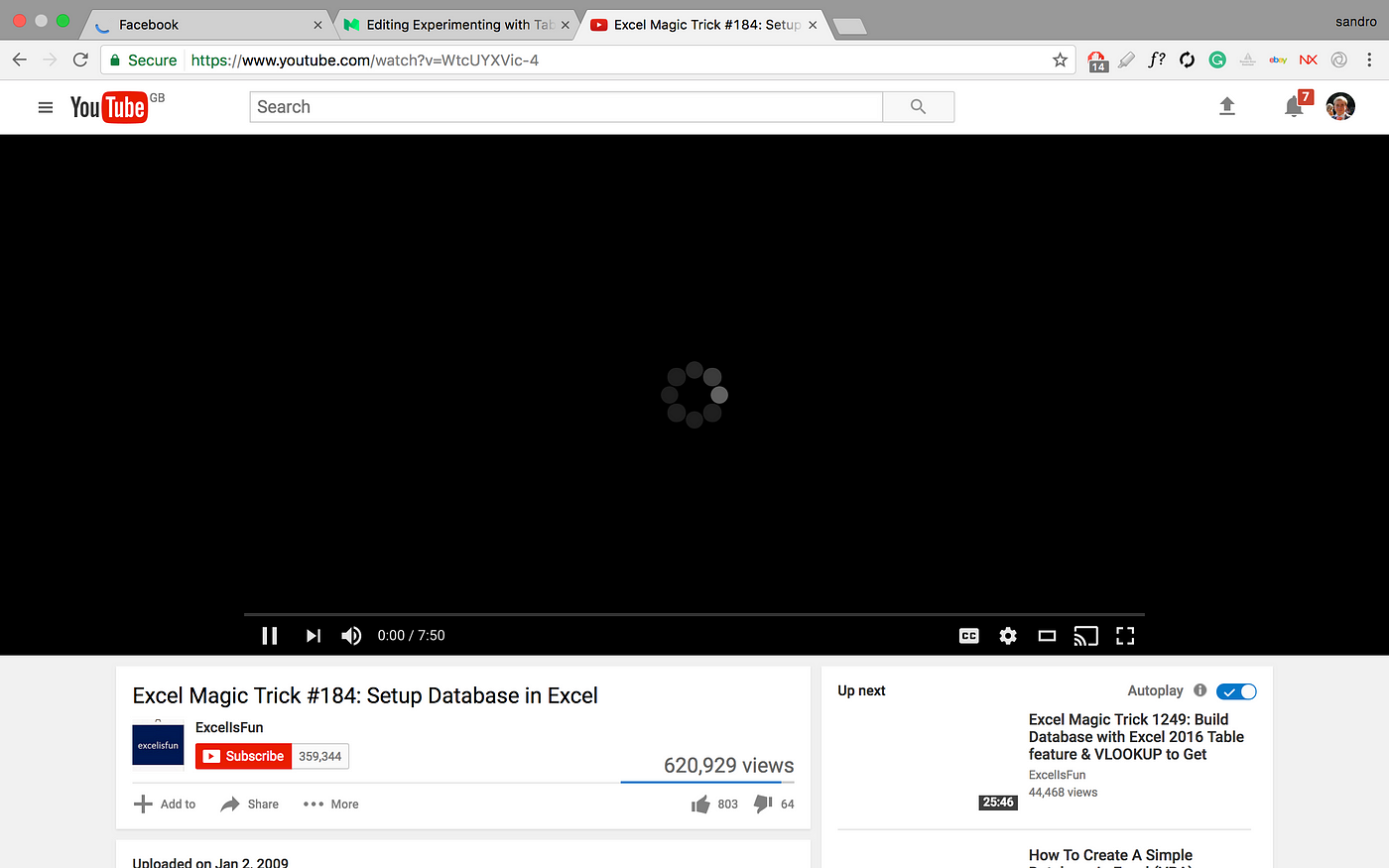This screenshot has width=1389, height=868.
Task: Reload the current page
Action: 81,60
